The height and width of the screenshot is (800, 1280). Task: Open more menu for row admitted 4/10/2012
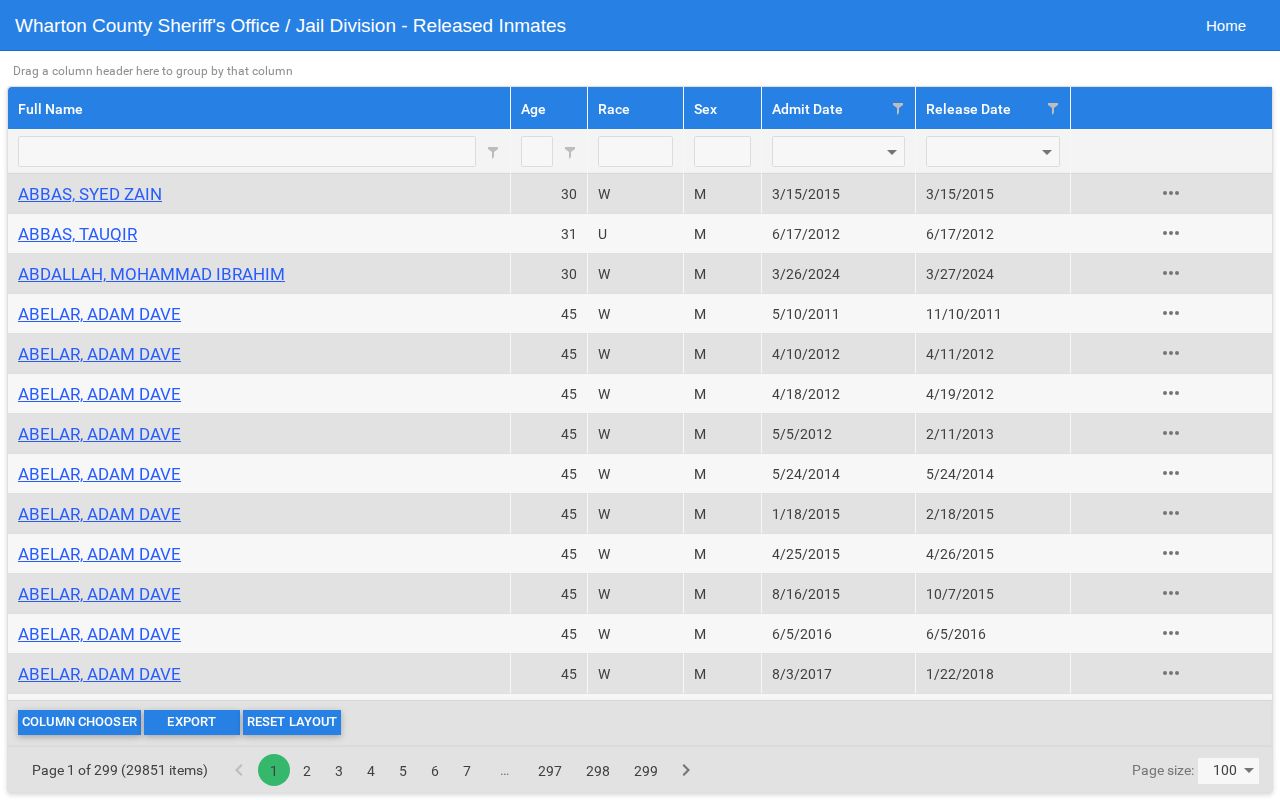coord(1171,353)
